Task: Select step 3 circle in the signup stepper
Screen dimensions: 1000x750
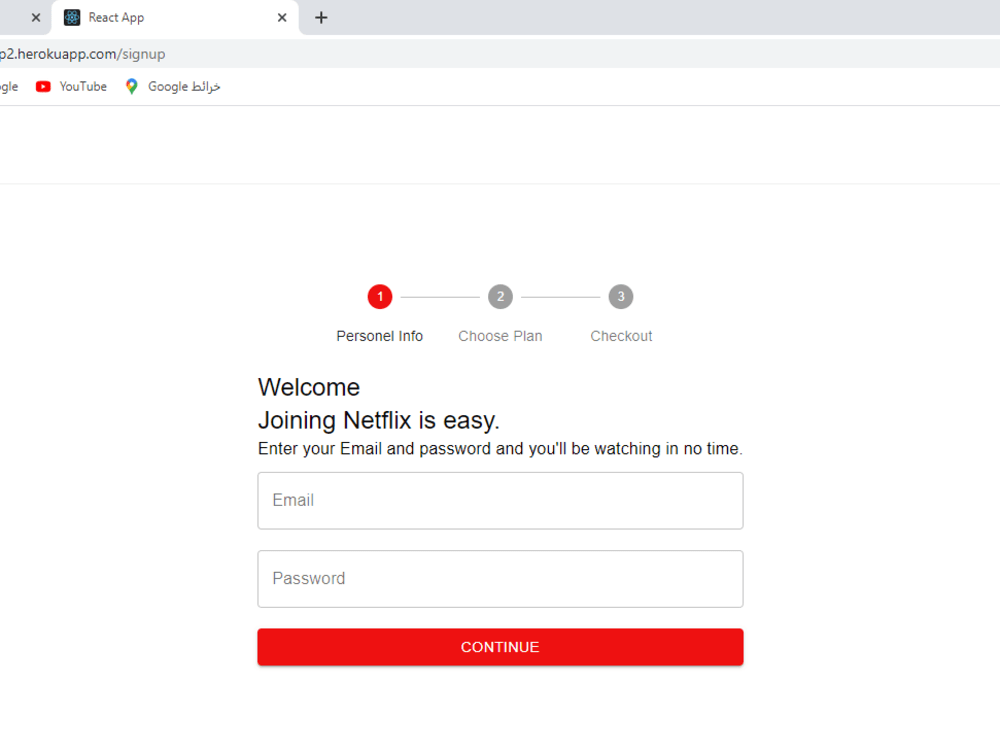Action: 621,296
